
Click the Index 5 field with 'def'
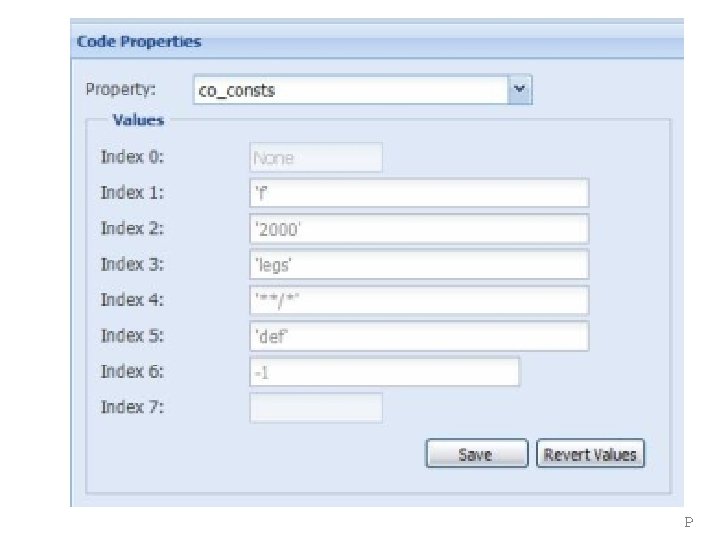click(x=418, y=336)
